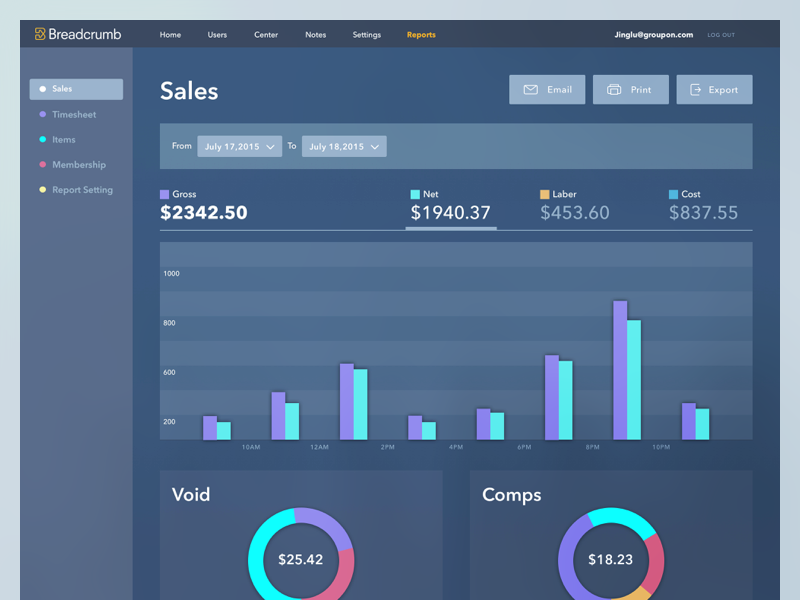Screen dimensions: 800x600
Task: Click the Comps donut chart value $18.23
Action: 611,560
